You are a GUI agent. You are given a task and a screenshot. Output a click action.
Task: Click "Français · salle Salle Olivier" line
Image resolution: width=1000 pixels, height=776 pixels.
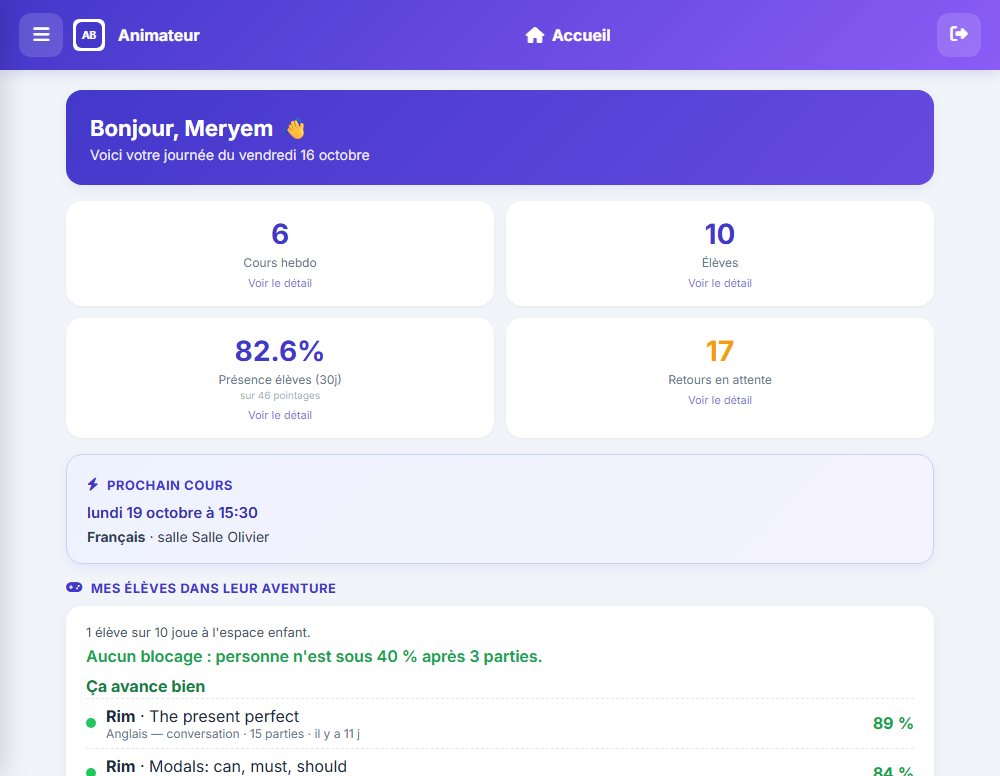(x=178, y=537)
